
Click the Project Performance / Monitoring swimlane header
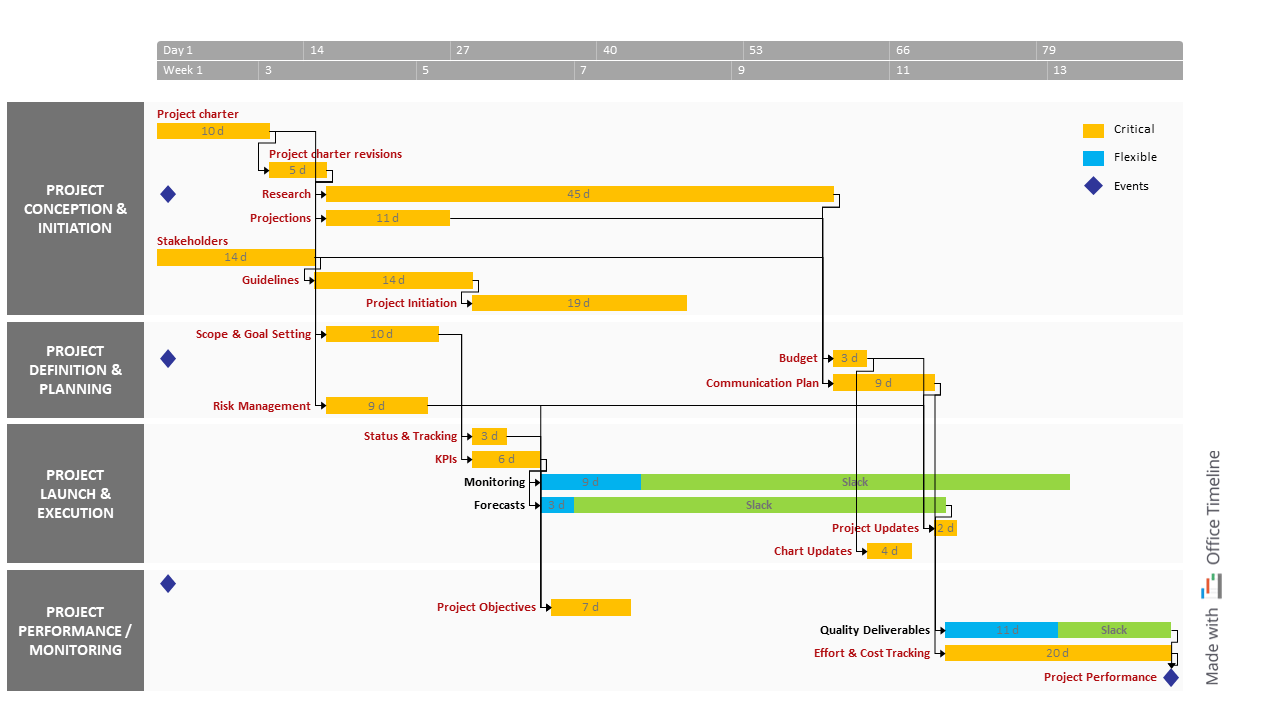[75, 631]
